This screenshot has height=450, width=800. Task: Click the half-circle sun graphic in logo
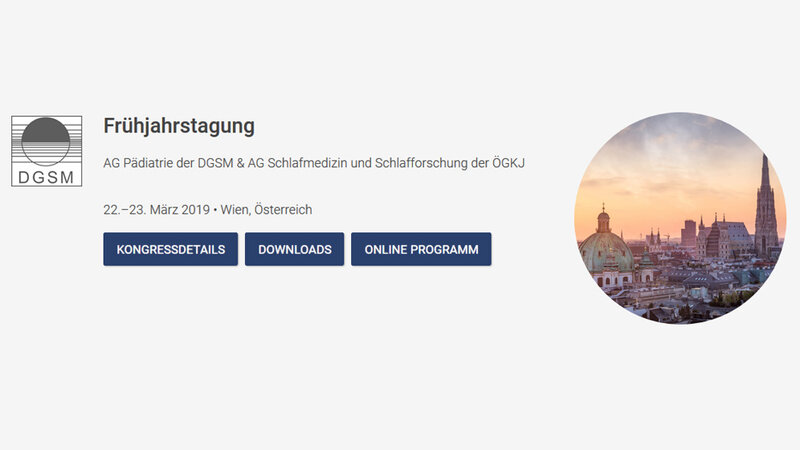[46, 135]
